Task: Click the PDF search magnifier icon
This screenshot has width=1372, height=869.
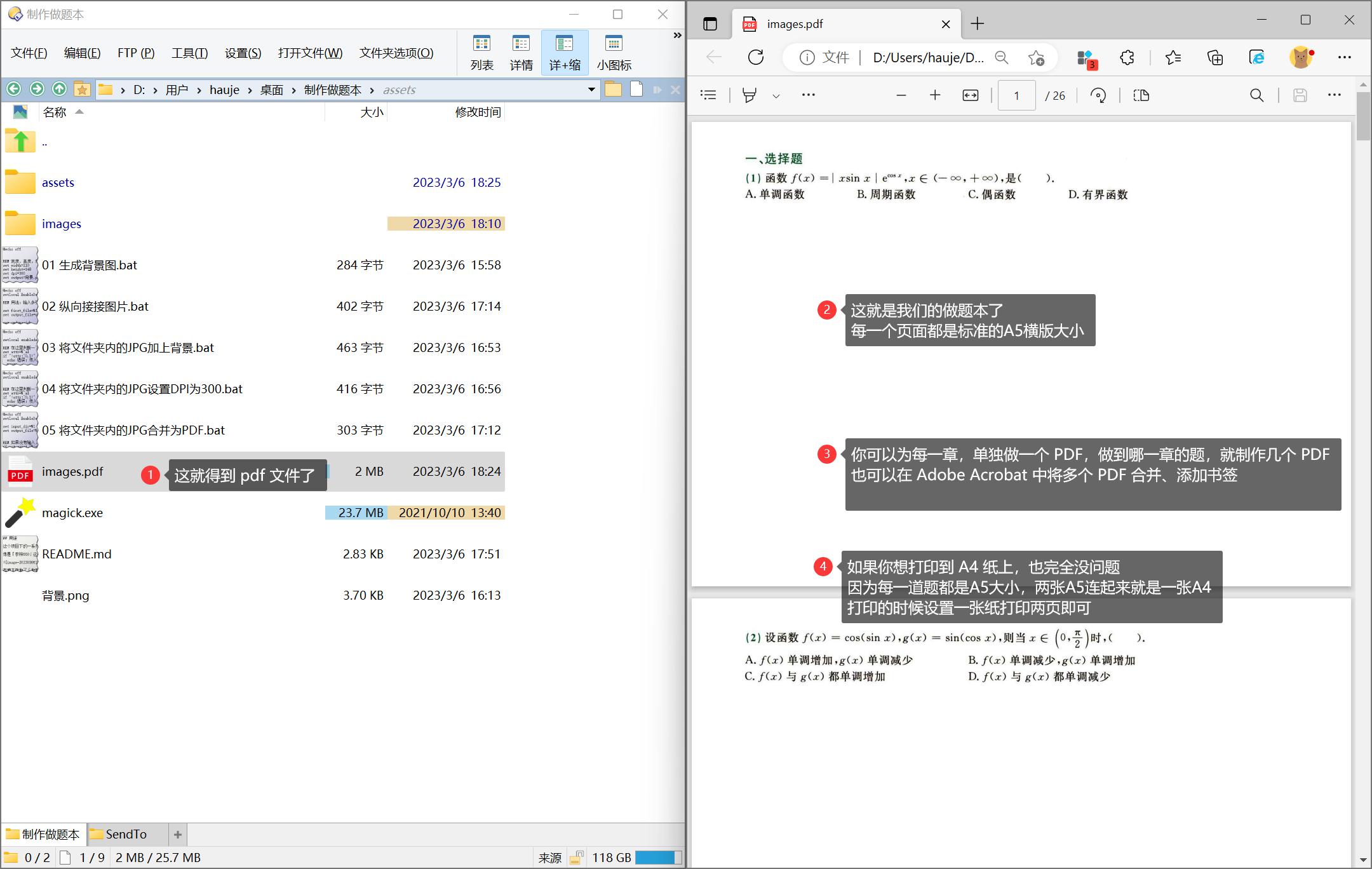Action: pos(1256,95)
